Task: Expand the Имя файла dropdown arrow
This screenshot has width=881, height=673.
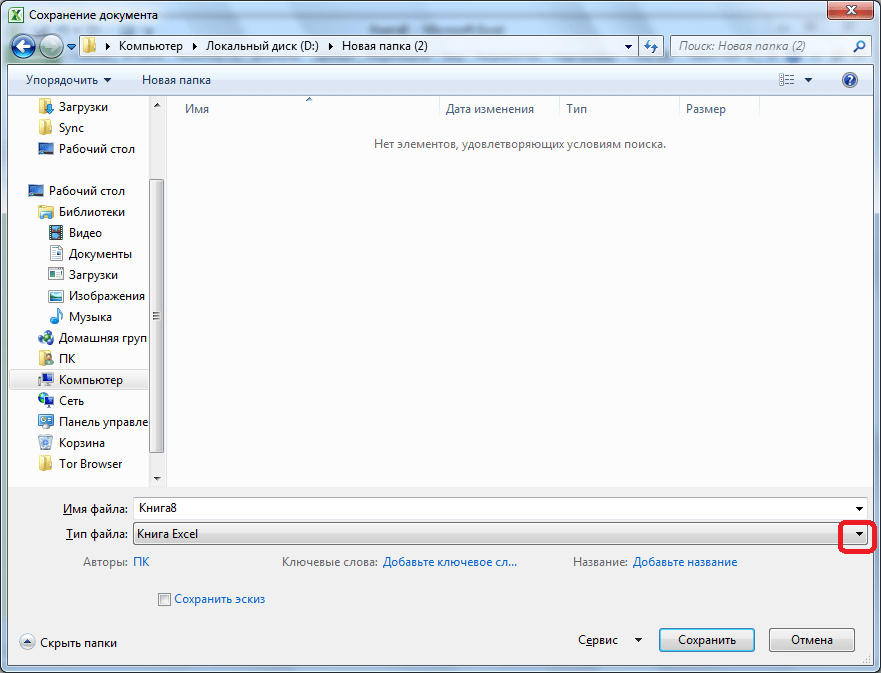Action: (x=859, y=508)
